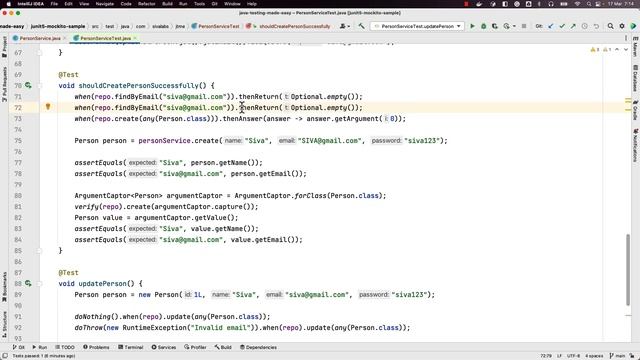Toggle Maven tool window on right
This screenshot has width=640, height=360.
pos(636,47)
